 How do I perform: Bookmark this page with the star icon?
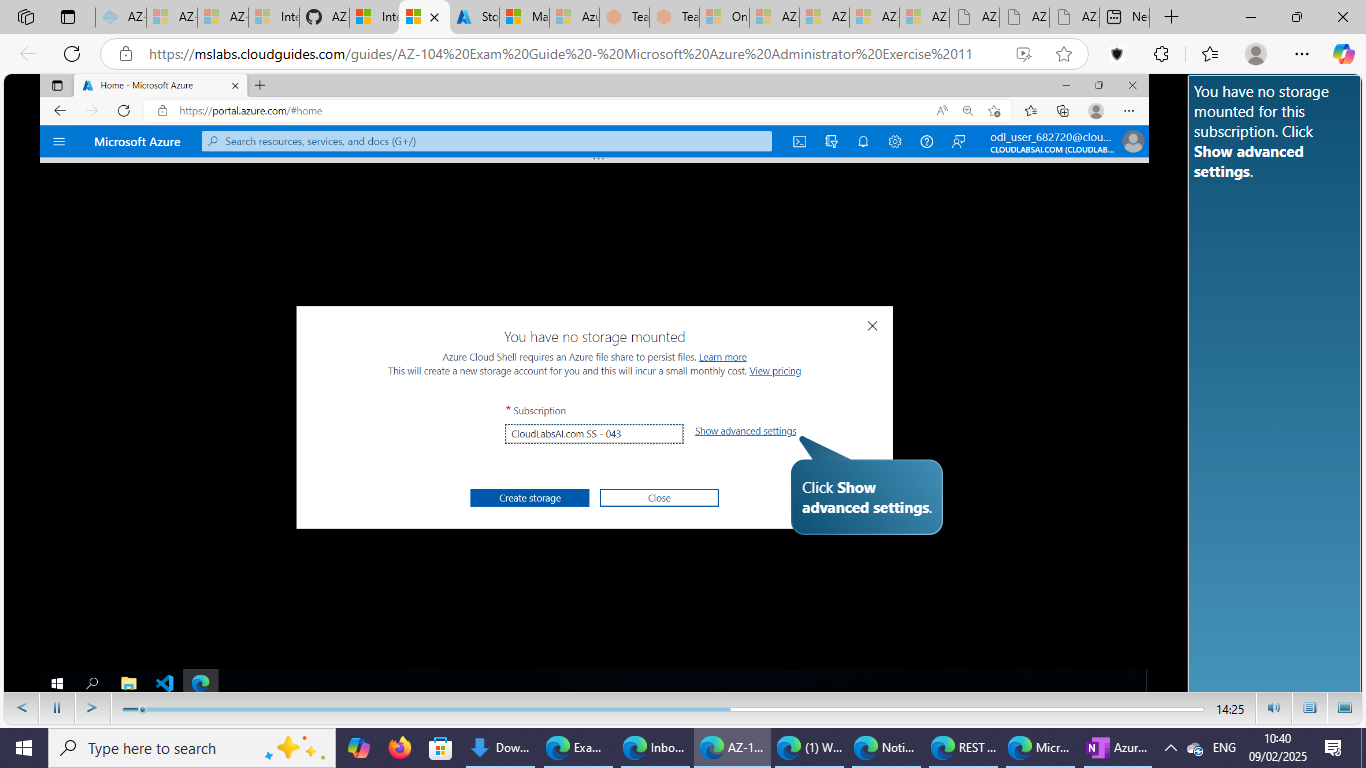tap(1064, 54)
